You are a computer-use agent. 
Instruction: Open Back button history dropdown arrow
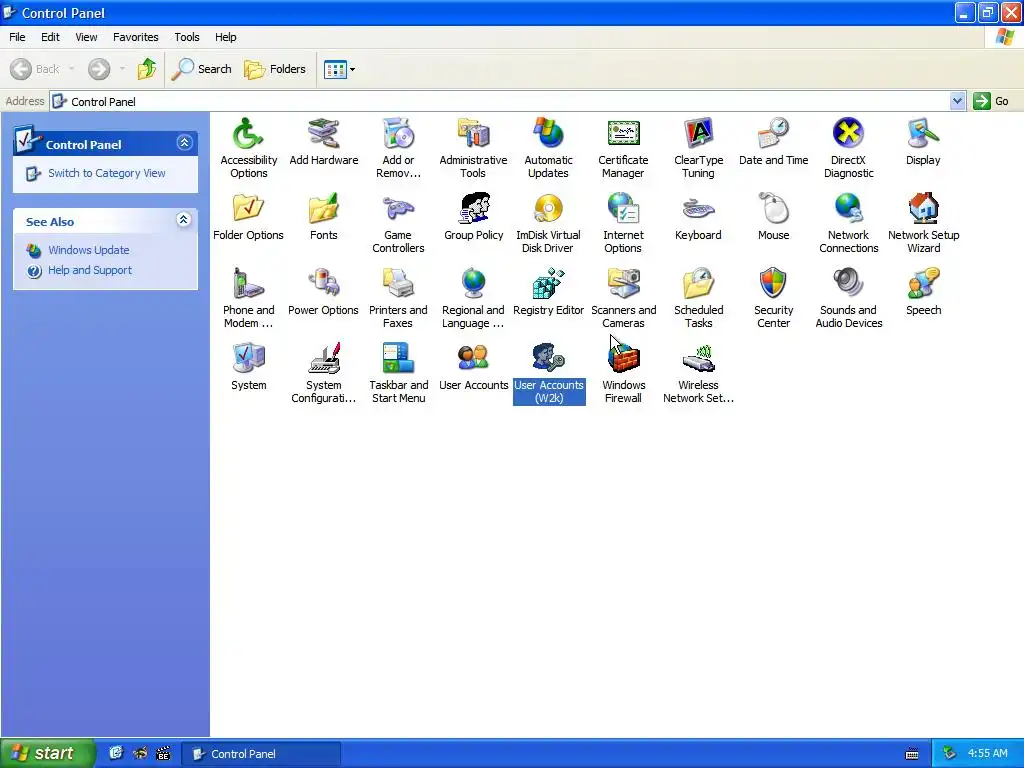point(71,69)
